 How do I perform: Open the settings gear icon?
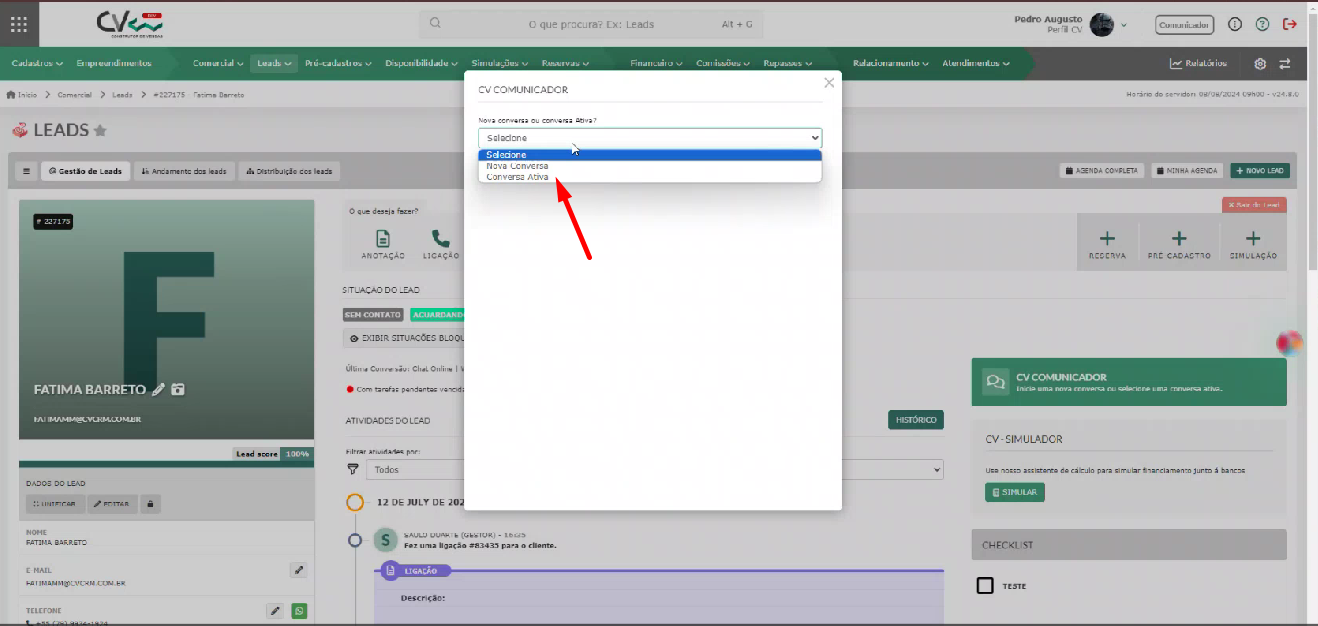pos(1260,64)
